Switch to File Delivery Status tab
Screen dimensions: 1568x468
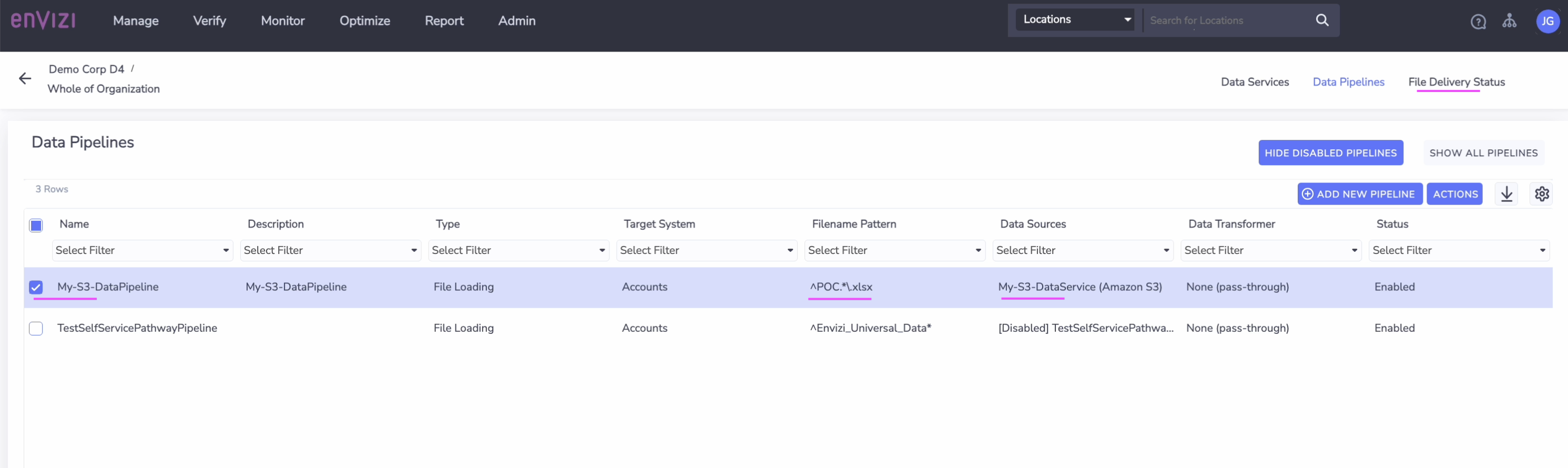tap(1456, 82)
